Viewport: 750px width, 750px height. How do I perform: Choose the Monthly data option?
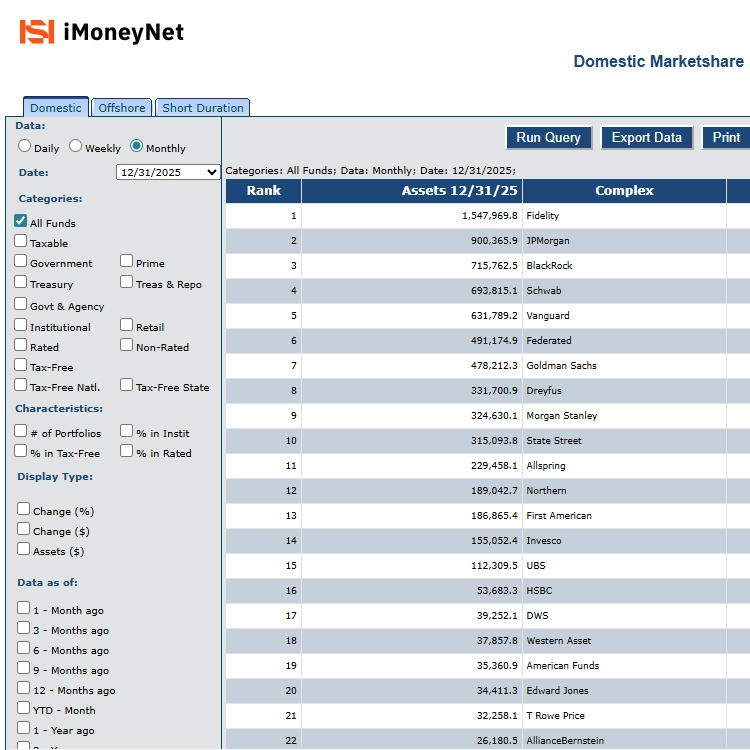(x=137, y=146)
